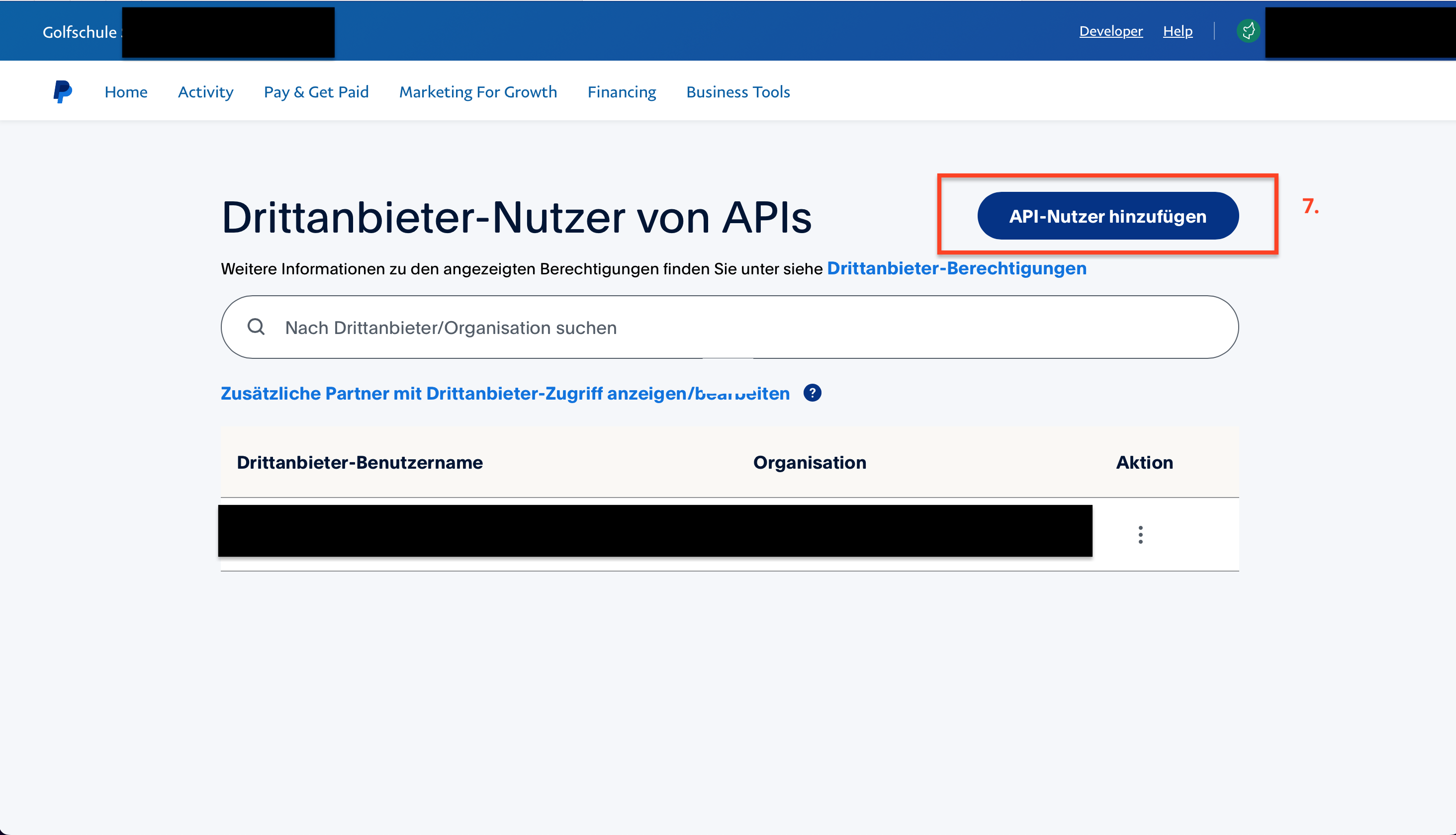Open the Financing section
This screenshot has height=835, width=1456.
621,92
